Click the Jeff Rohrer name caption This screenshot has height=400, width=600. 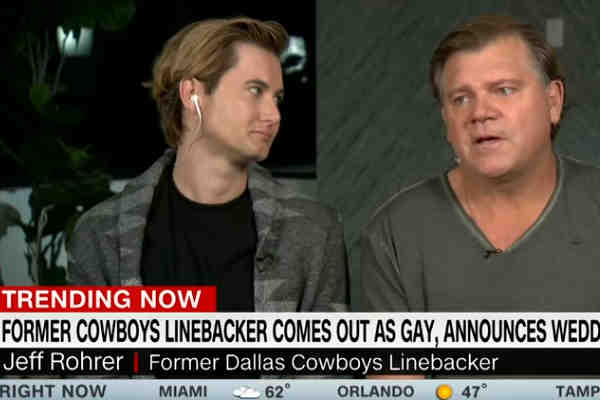click(63, 362)
